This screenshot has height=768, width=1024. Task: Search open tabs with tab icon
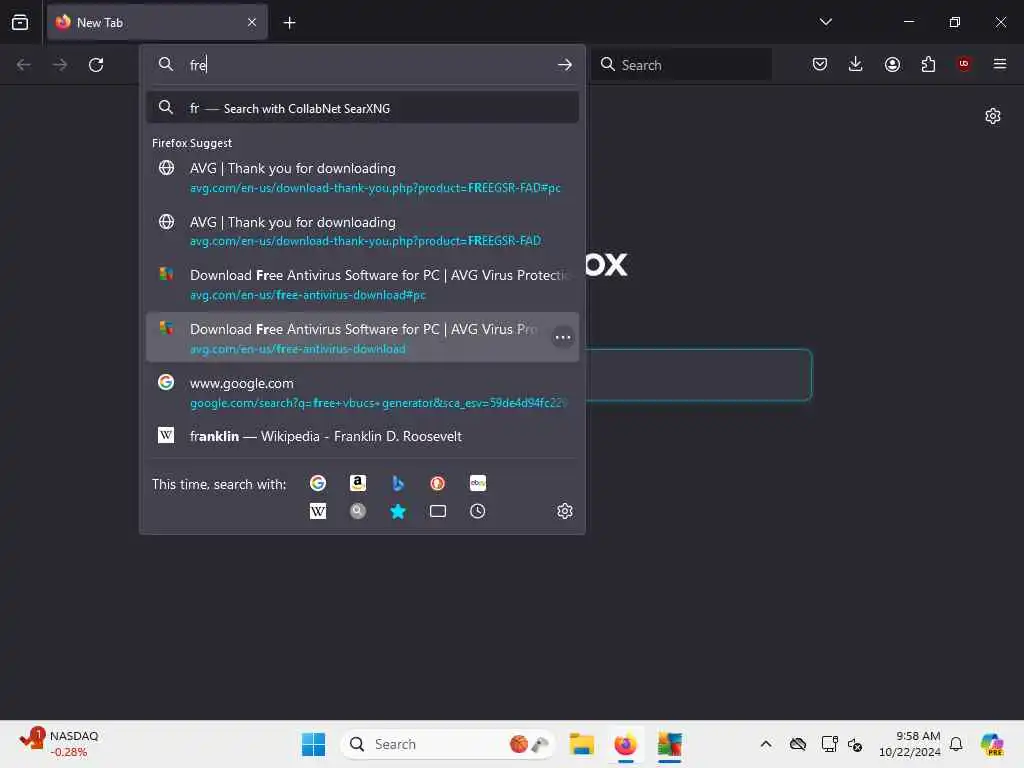(x=438, y=511)
